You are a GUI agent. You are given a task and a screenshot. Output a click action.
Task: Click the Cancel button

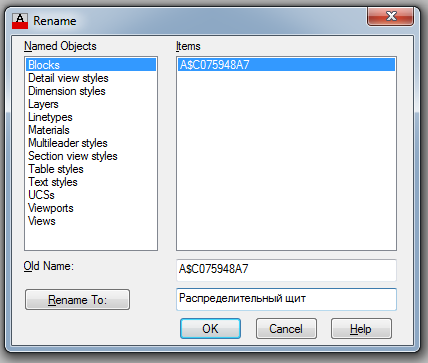(286, 329)
